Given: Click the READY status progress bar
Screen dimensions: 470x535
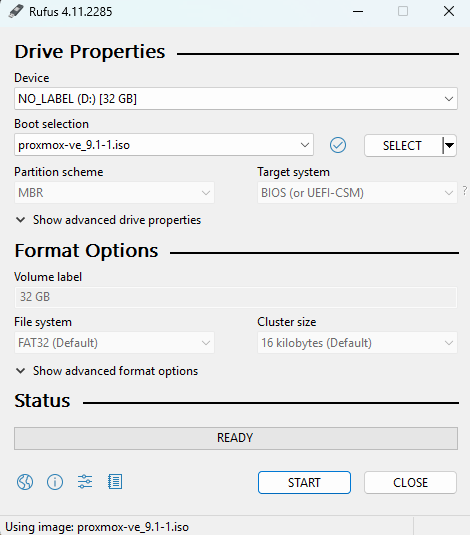Looking at the screenshot, I should [236, 438].
